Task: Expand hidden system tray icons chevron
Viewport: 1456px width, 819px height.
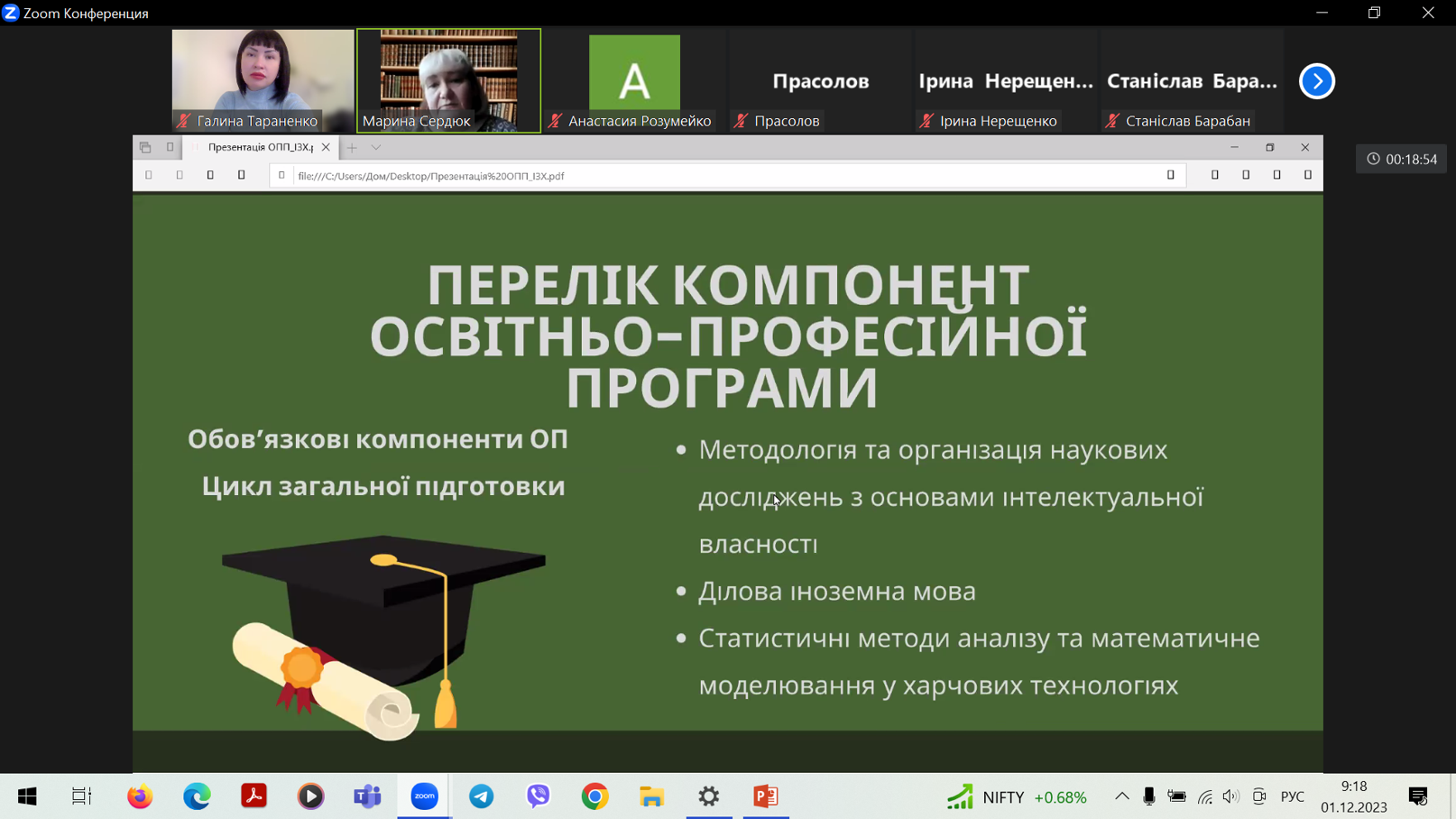Action: click(1121, 796)
